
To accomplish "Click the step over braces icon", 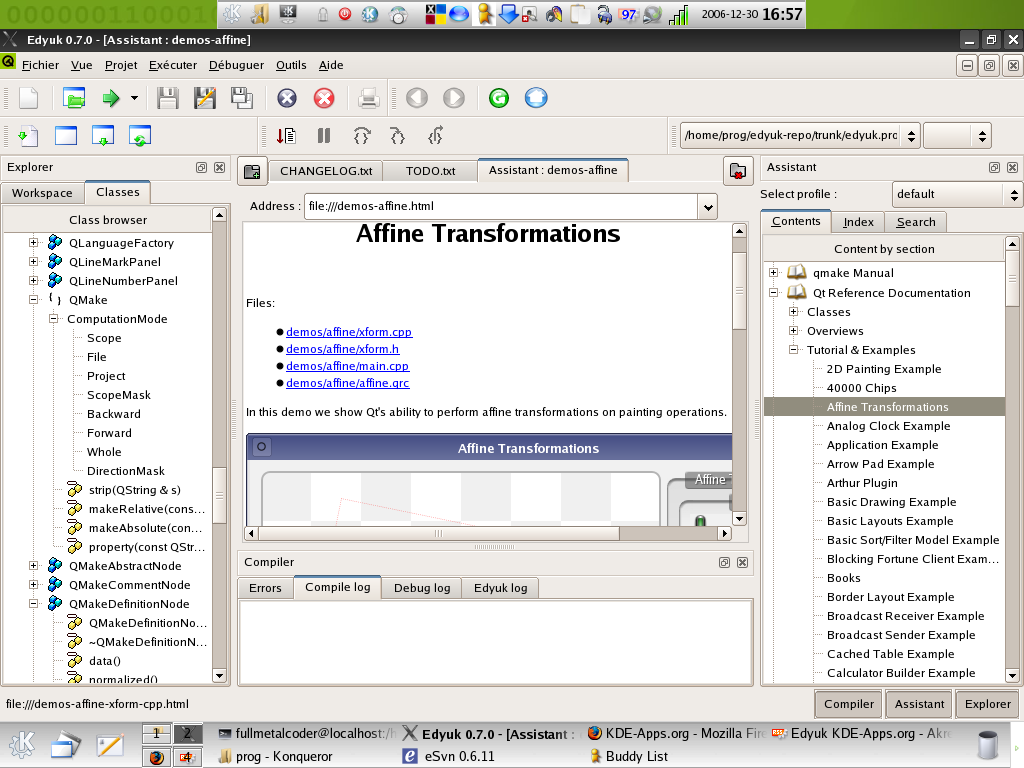I will click(362, 136).
